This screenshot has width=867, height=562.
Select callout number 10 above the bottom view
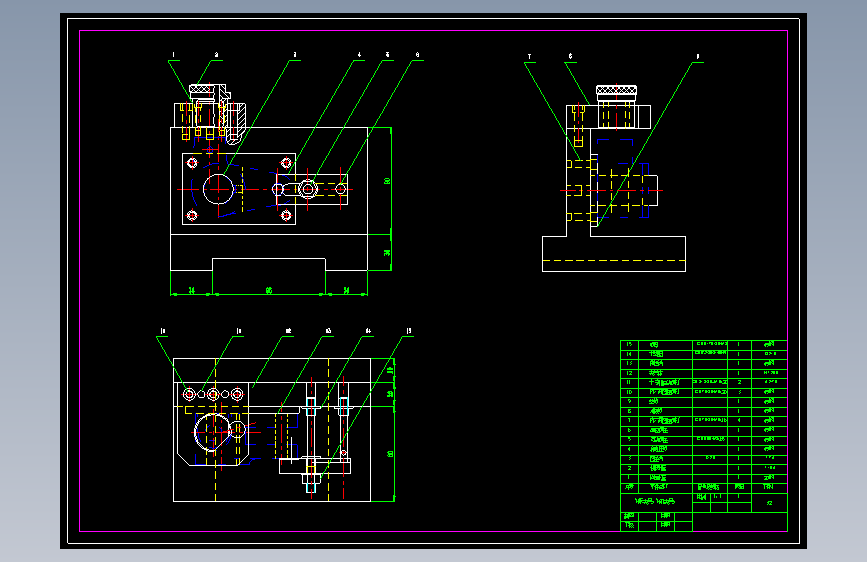click(163, 331)
